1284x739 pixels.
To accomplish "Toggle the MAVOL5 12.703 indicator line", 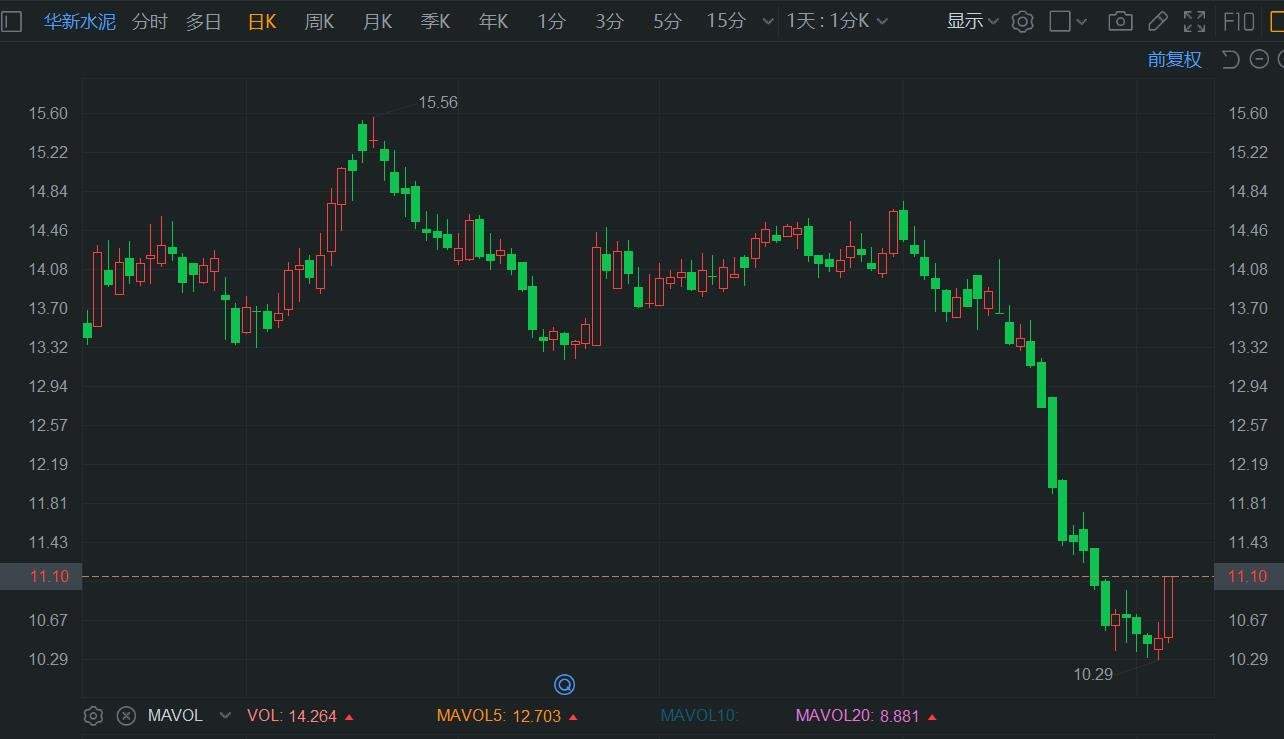I will coord(505,716).
